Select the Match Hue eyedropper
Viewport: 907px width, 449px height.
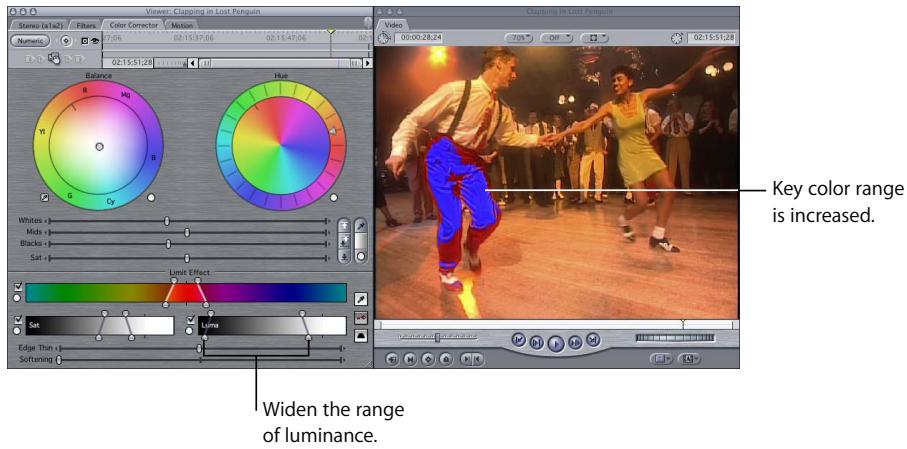coord(361,226)
